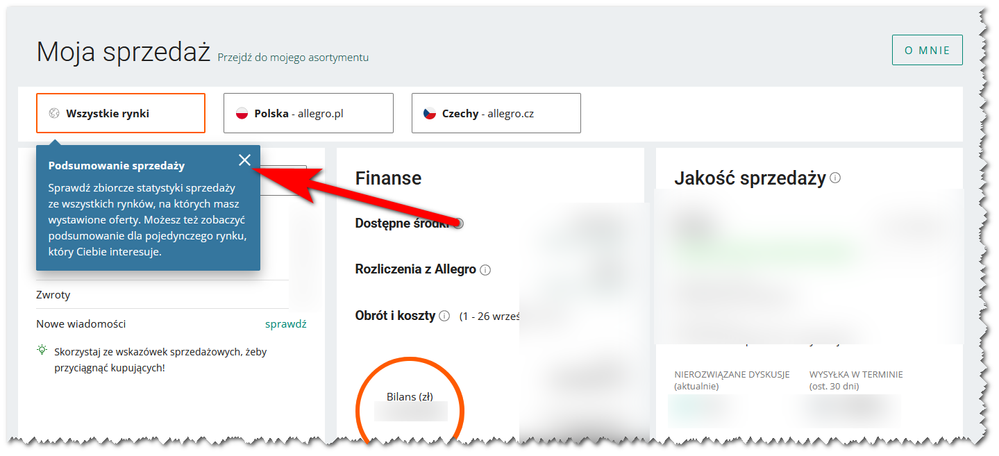
Task: Follow the Przejdź do mojego asortymentu link
Action: tap(293, 59)
